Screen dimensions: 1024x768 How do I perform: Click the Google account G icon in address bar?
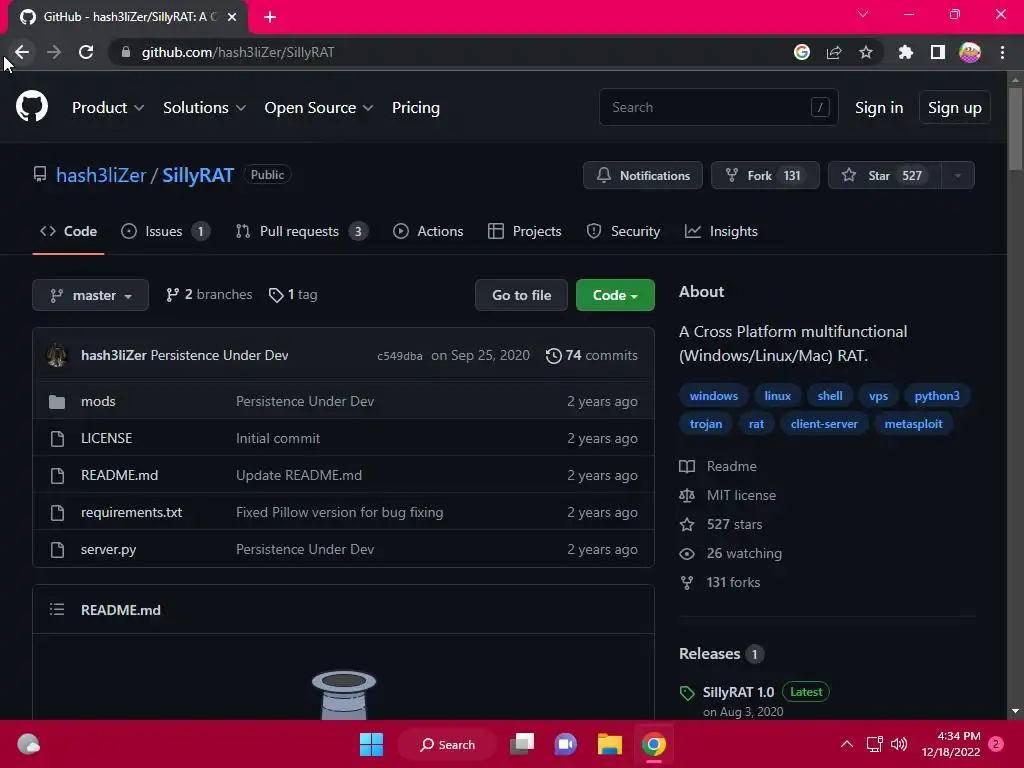tap(802, 52)
